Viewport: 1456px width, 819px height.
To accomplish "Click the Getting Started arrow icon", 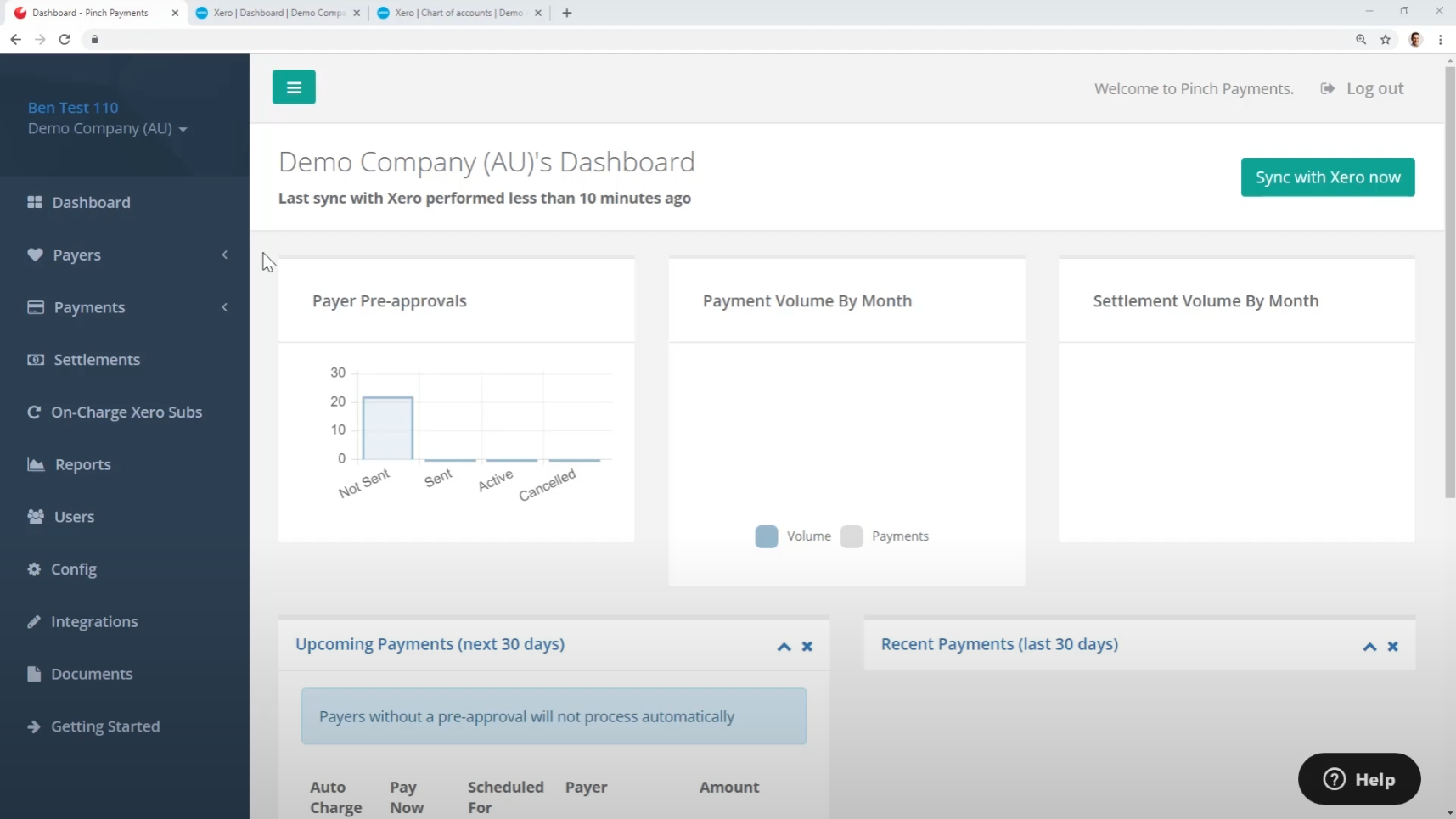I will [34, 726].
